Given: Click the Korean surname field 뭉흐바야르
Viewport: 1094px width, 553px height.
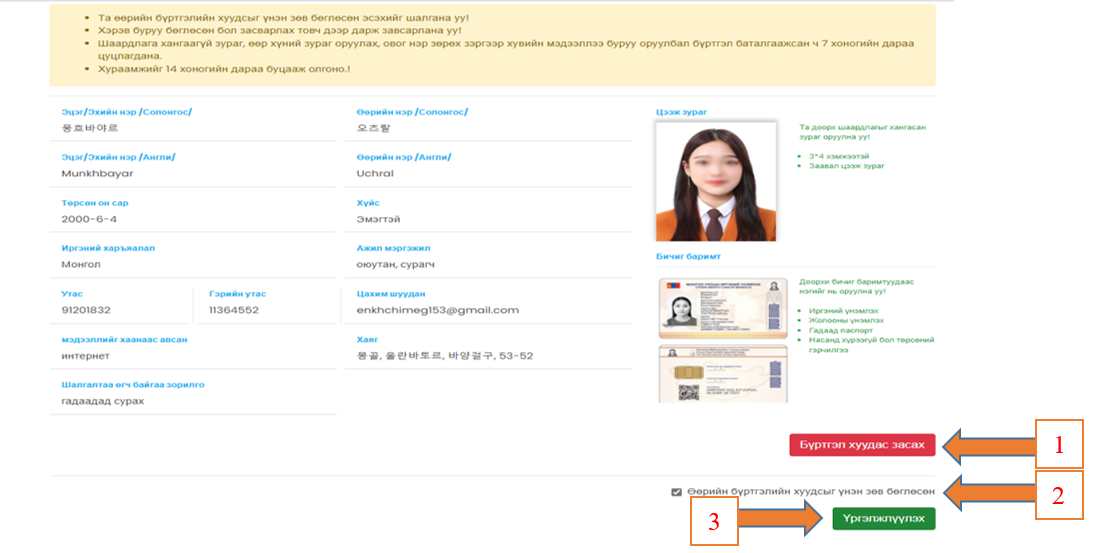Looking at the screenshot, I should pos(90,128).
